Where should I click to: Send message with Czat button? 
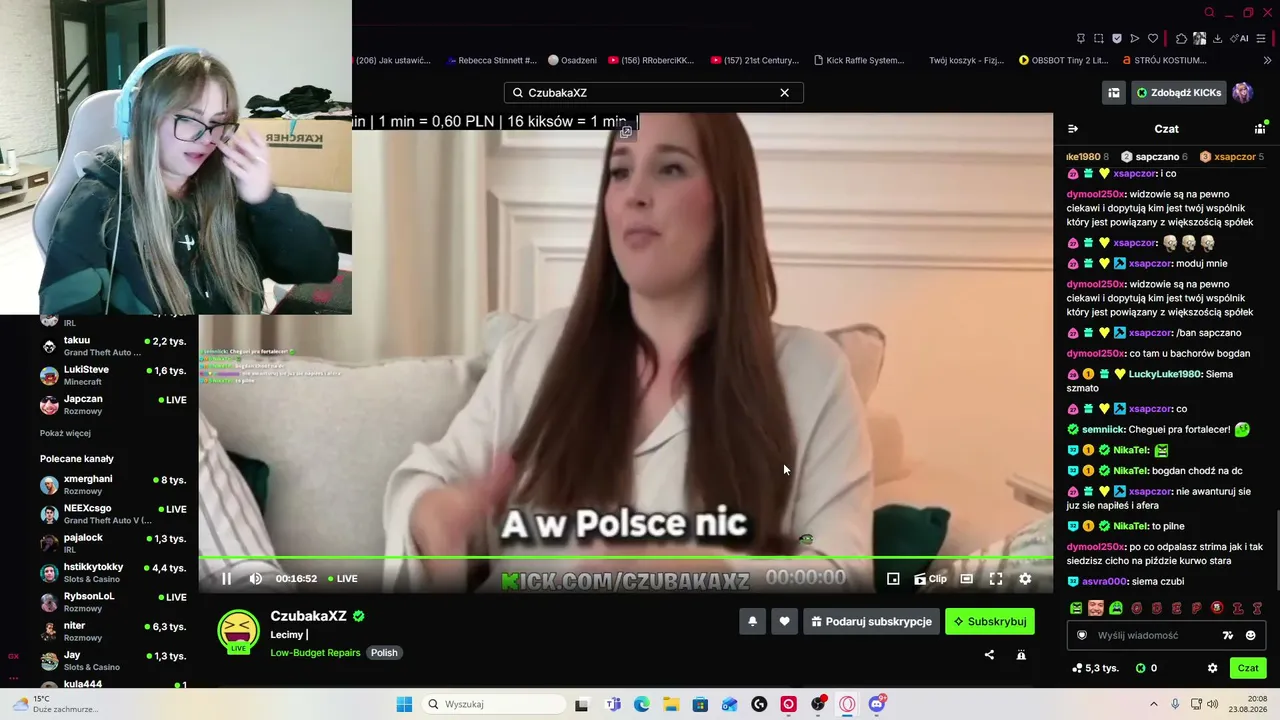click(x=1248, y=668)
